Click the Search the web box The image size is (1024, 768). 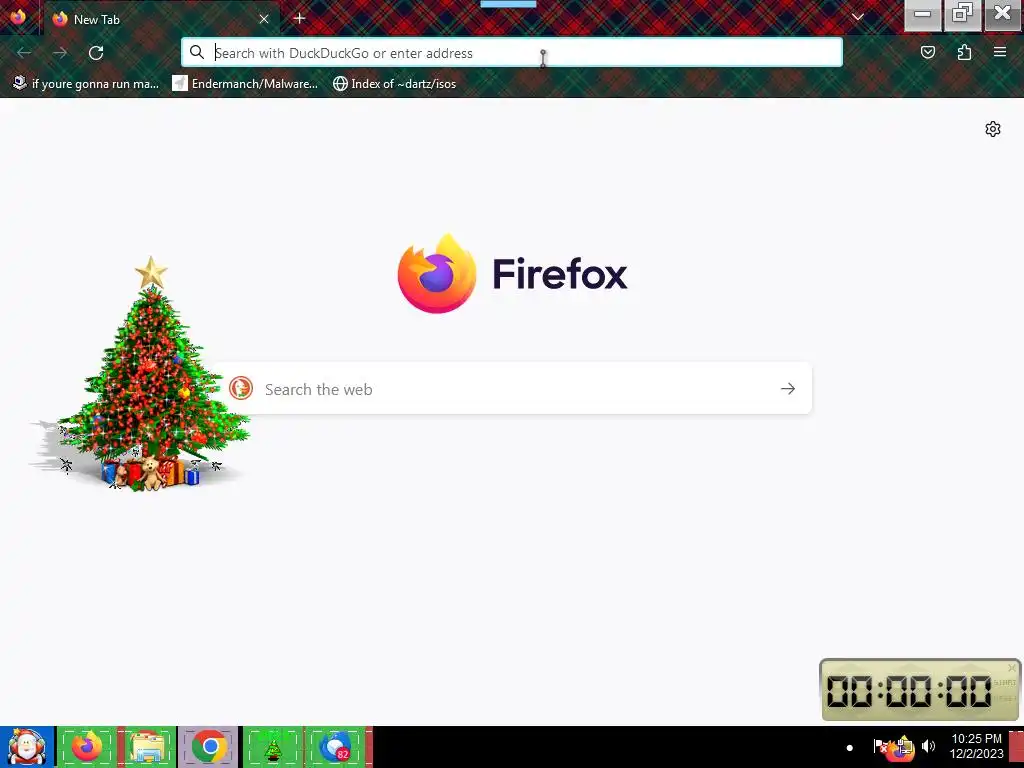[513, 389]
